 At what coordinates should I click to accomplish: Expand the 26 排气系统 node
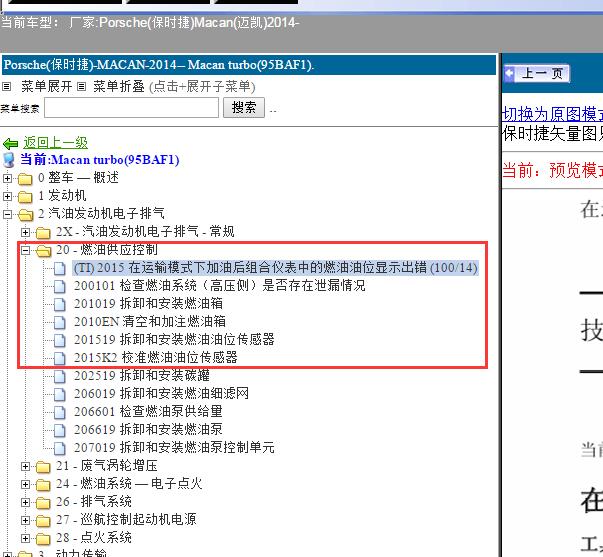tap(25, 503)
